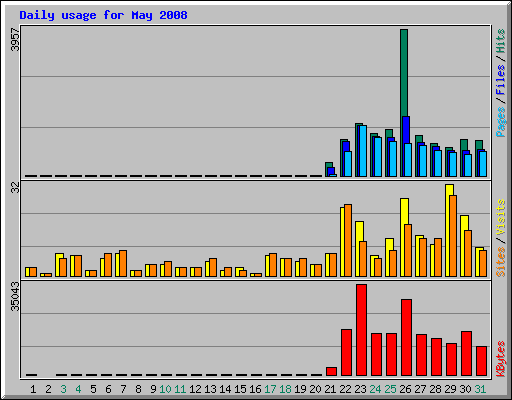Screen dimensions: 512x400
Task: Click the green day label 10
Action: [165, 389]
